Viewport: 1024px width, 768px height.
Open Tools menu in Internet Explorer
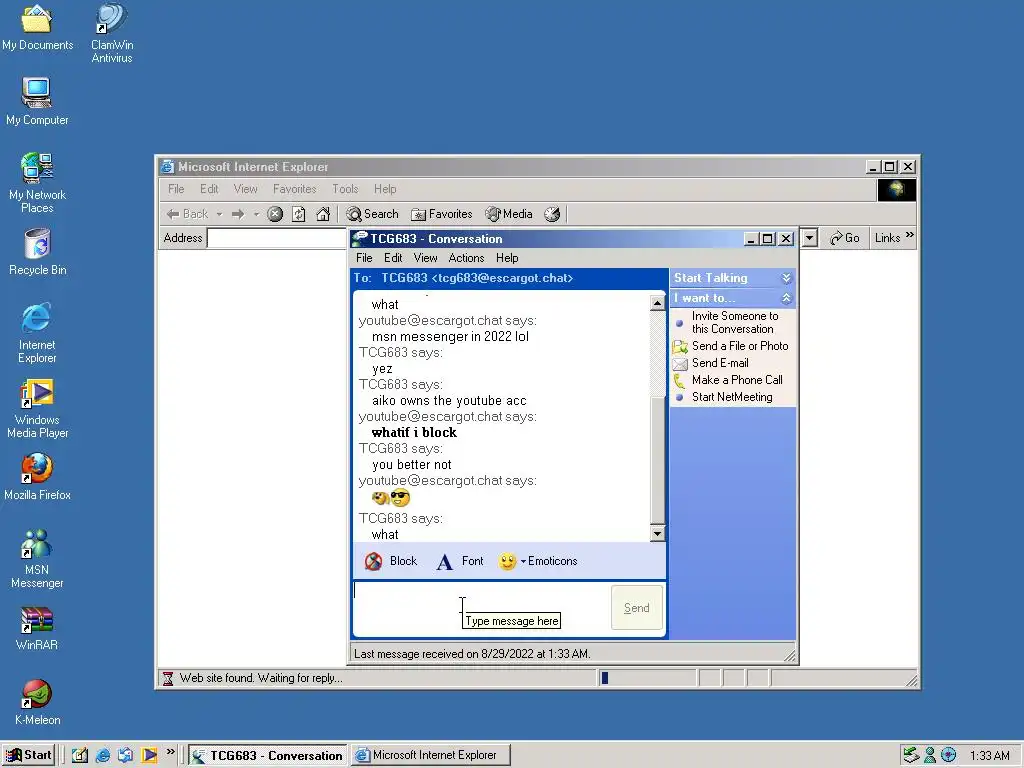(x=345, y=189)
